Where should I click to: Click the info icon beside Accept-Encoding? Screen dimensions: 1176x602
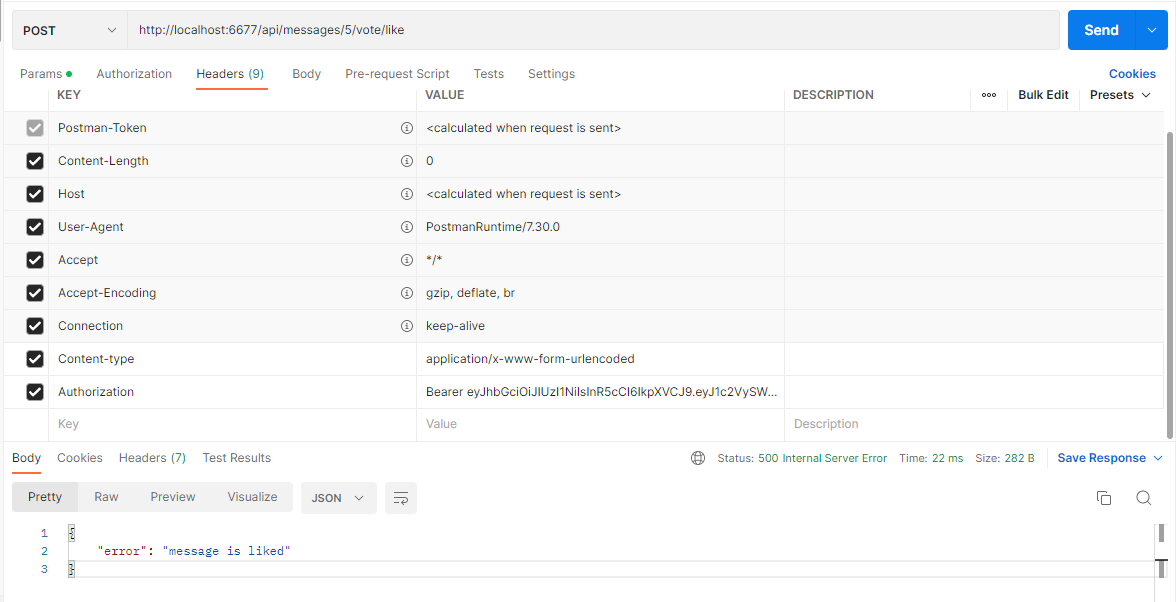coord(407,293)
